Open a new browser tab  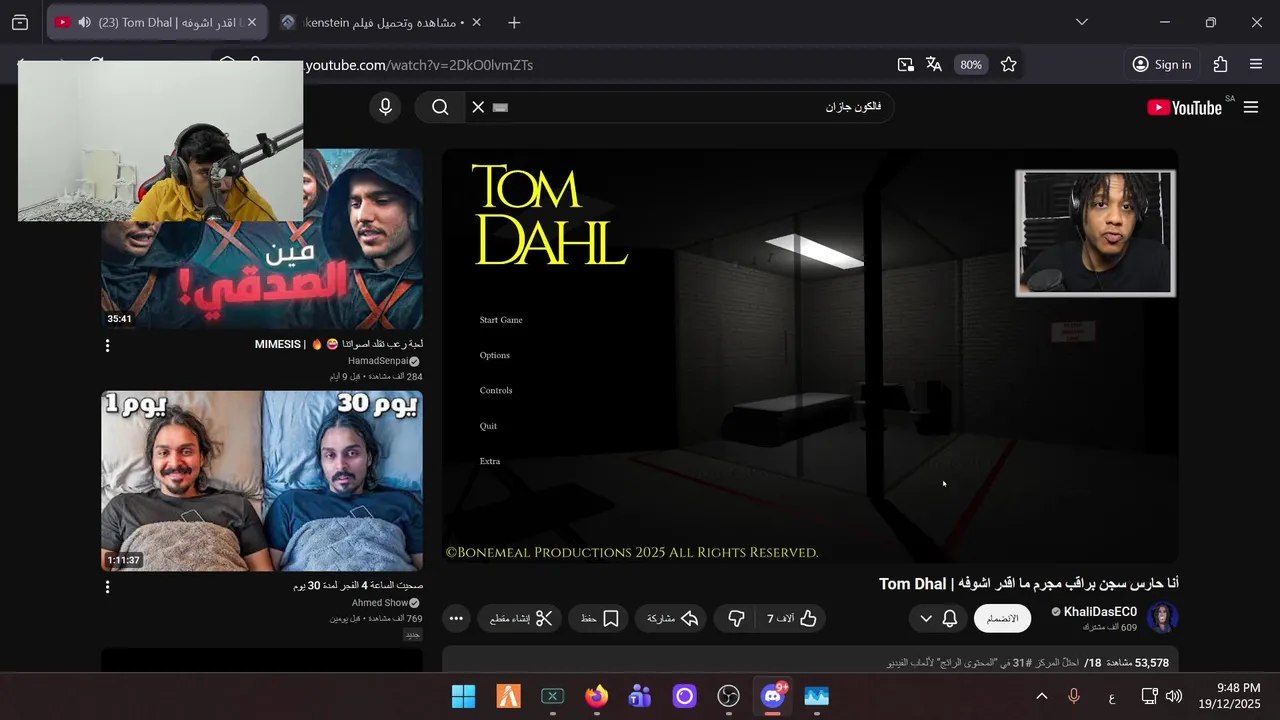(514, 22)
